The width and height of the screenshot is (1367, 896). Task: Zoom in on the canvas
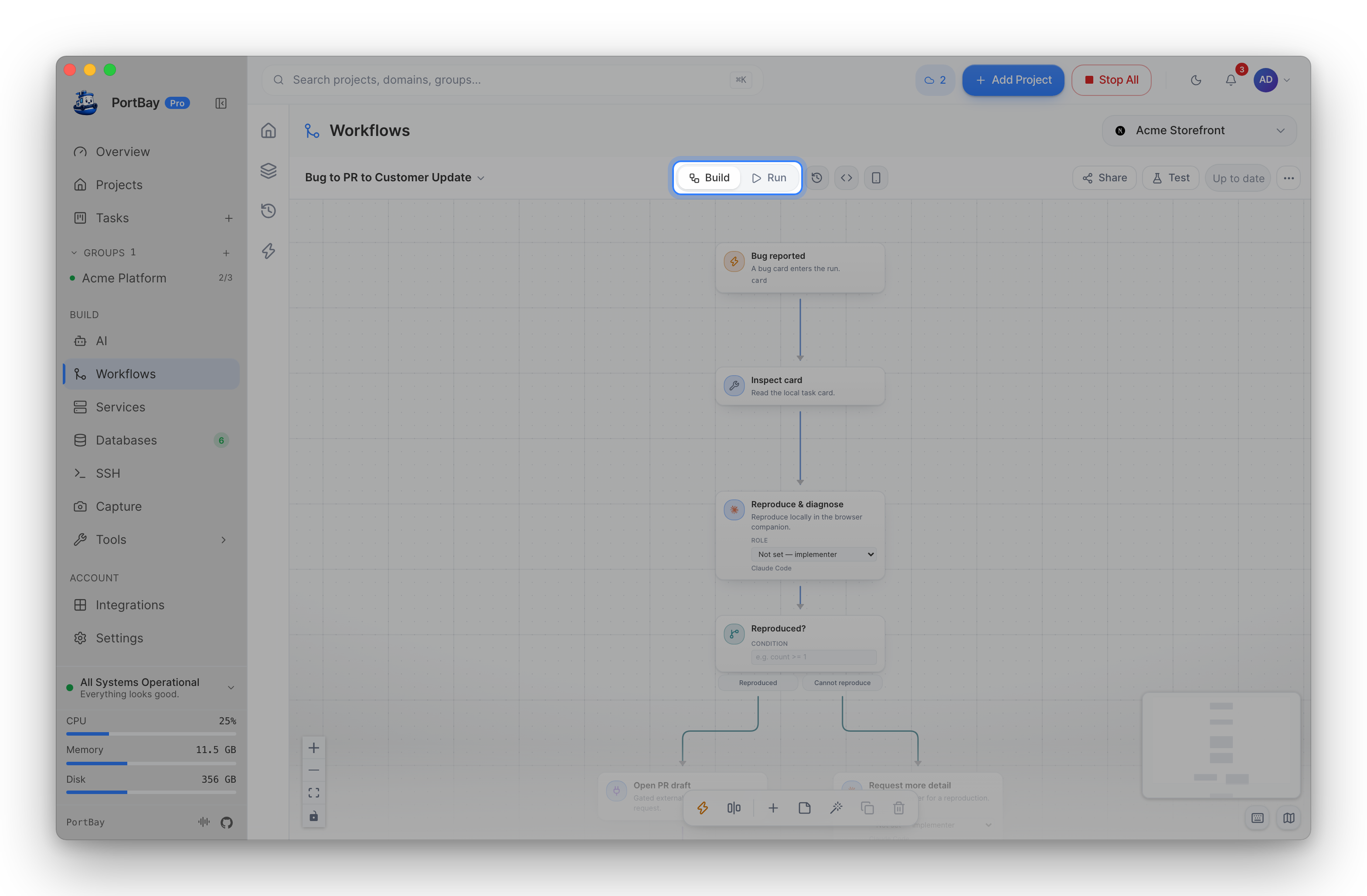click(x=313, y=748)
